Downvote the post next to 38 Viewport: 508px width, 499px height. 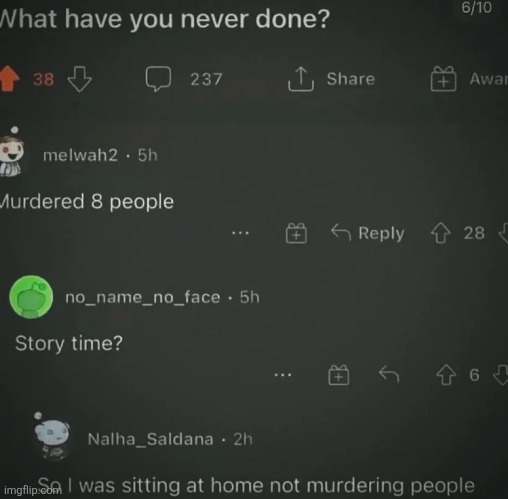coord(79,79)
